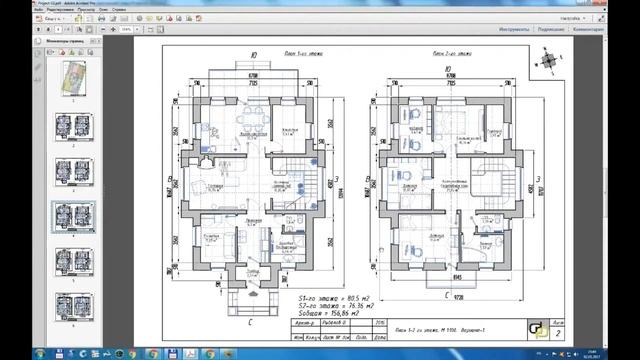Click the third thumbnails panel tool icon
Screen dimensions: 640x360
coord(72,52)
